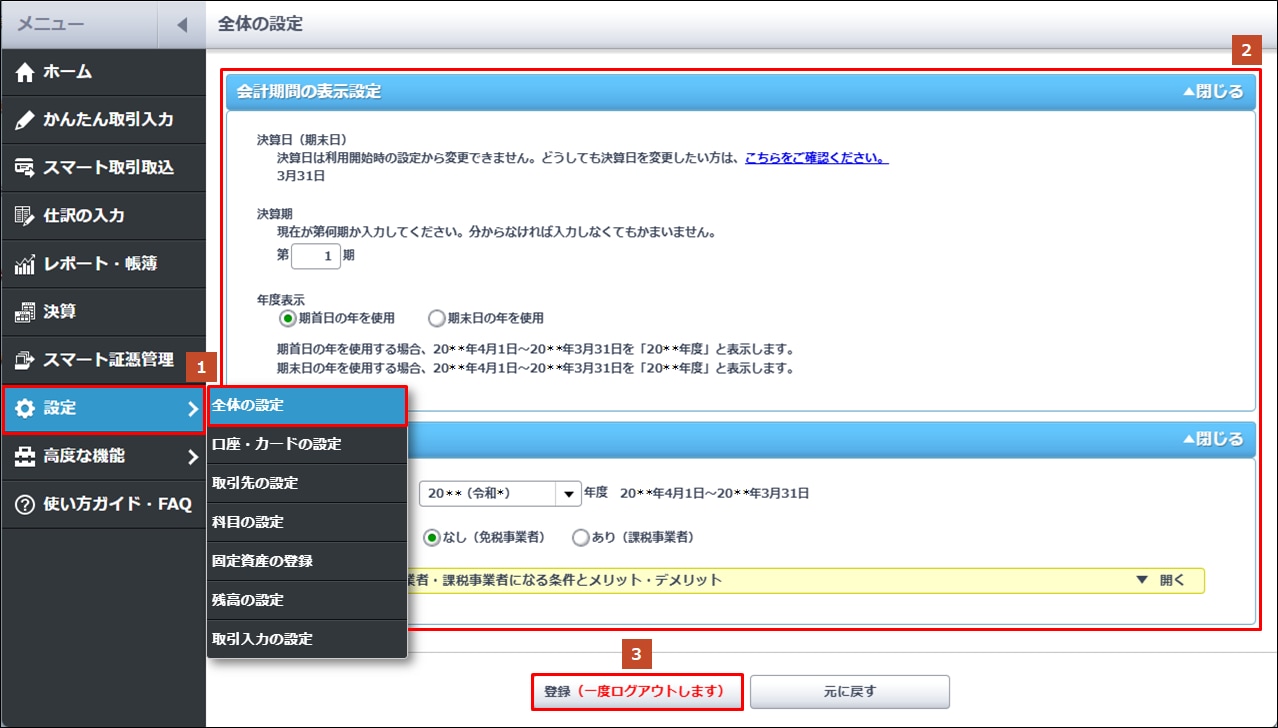Viewport: 1278px width, 728px height.
Task: Click the 決算期 number input field
Action: 315,255
